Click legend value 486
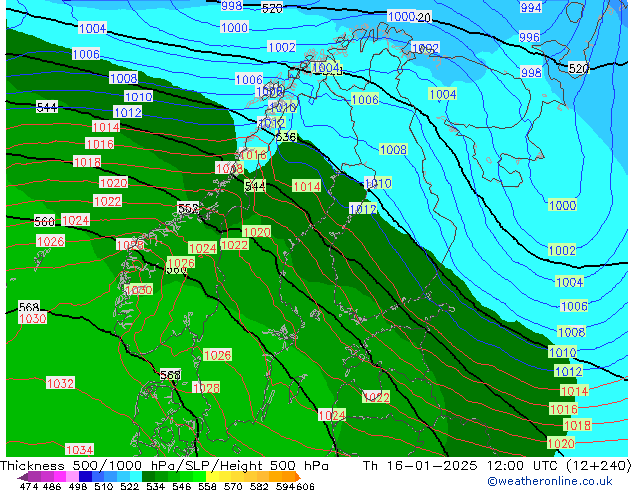The width and height of the screenshot is (634, 490). pyautogui.click(x=52, y=486)
